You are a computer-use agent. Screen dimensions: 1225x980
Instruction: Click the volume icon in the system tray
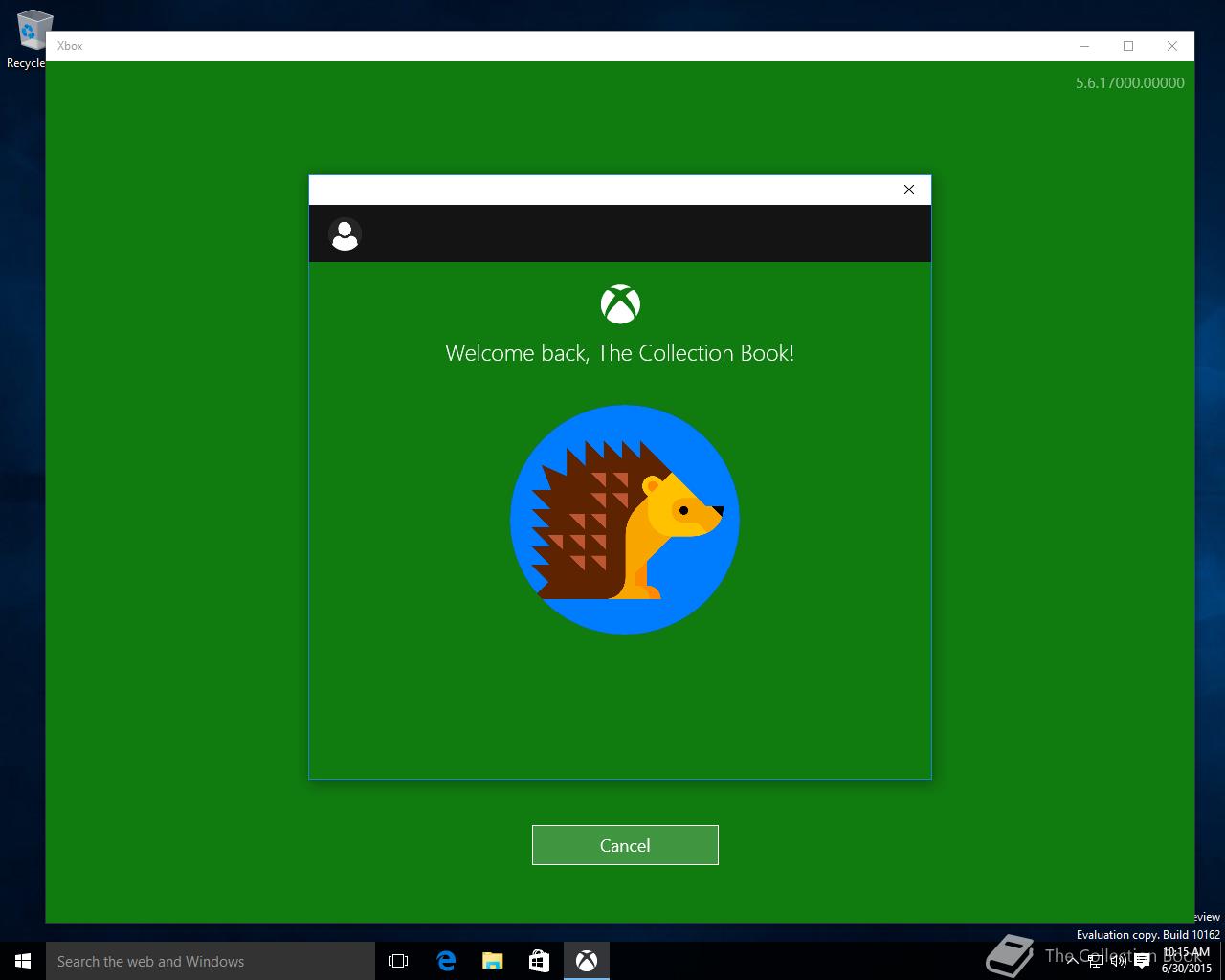click(x=1118, y=962)
